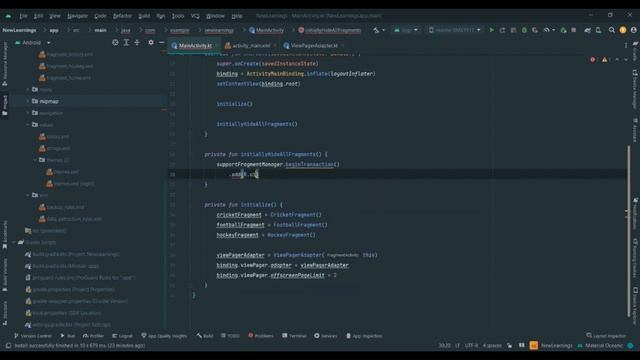Click the Make Project hammer icon
Image resolution: width=640 pixels, height=360 pixels.
(x=376, y=30)
